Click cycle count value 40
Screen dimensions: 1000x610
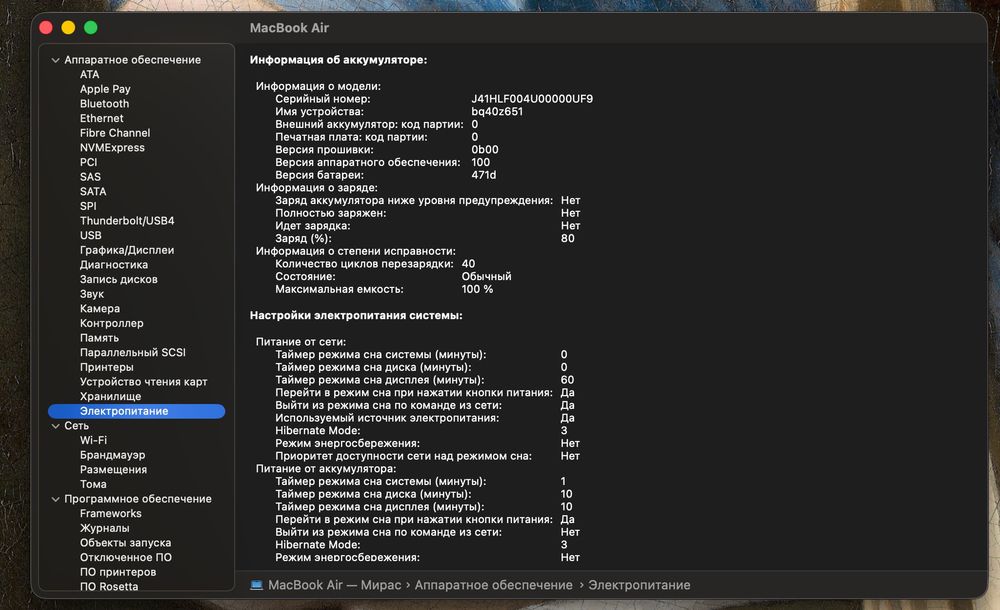pyautogui.click(x=468, y=264)
